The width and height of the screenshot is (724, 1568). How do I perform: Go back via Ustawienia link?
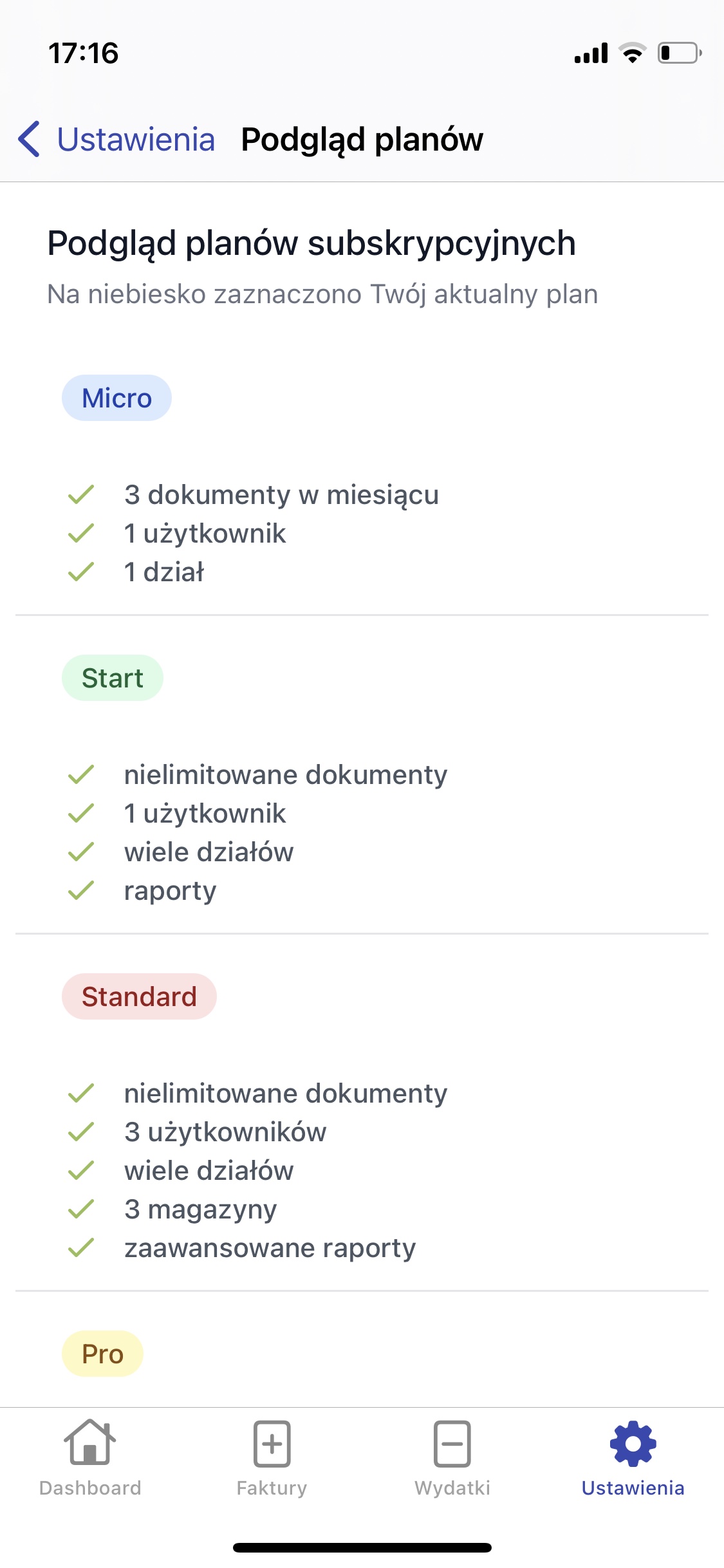136,139
